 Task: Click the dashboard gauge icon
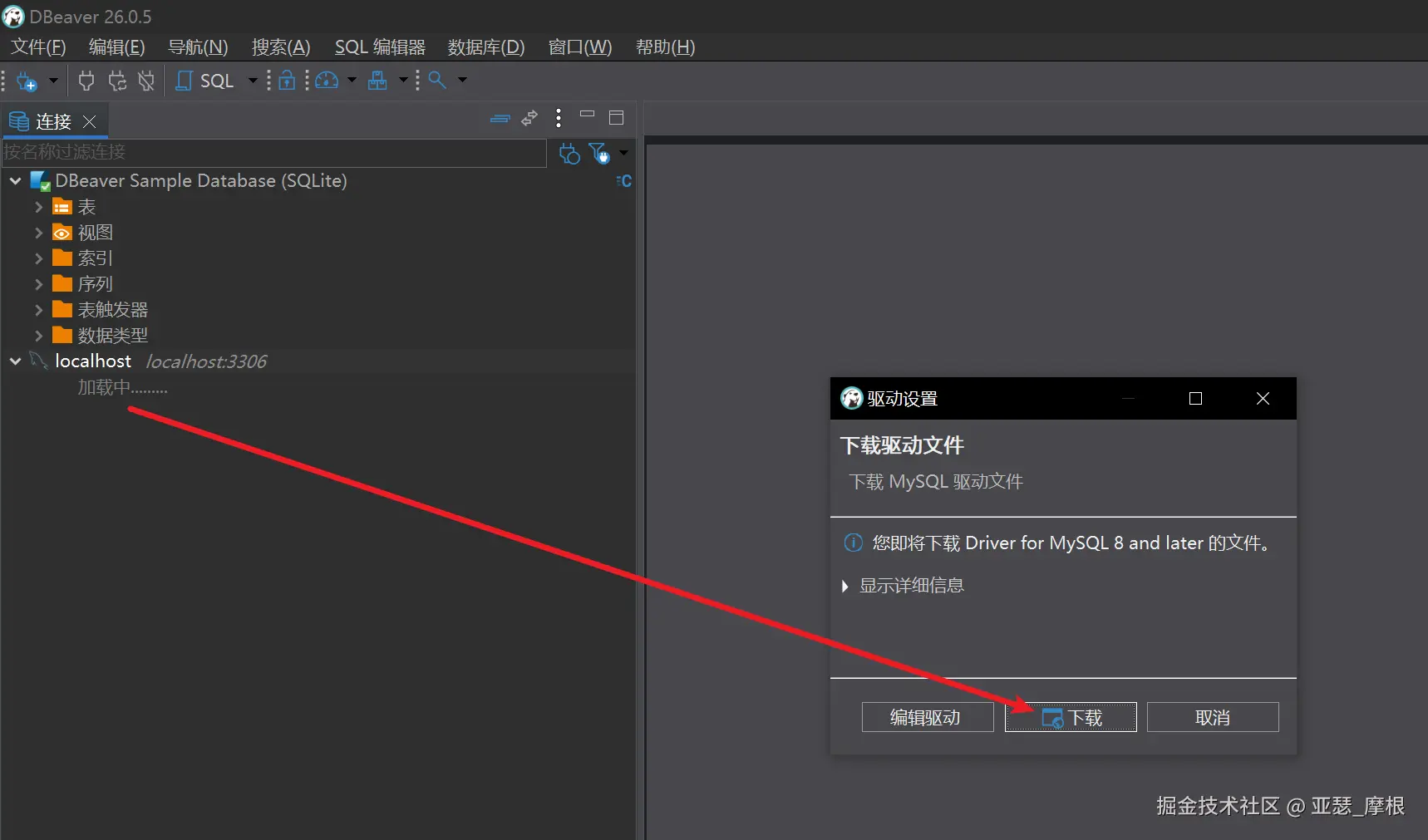click(327, 81)
